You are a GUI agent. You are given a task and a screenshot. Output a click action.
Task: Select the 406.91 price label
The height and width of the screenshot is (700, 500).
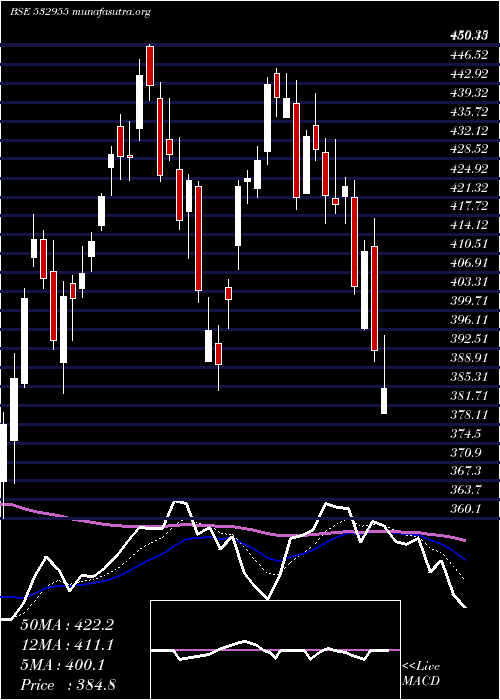(469, 262)
